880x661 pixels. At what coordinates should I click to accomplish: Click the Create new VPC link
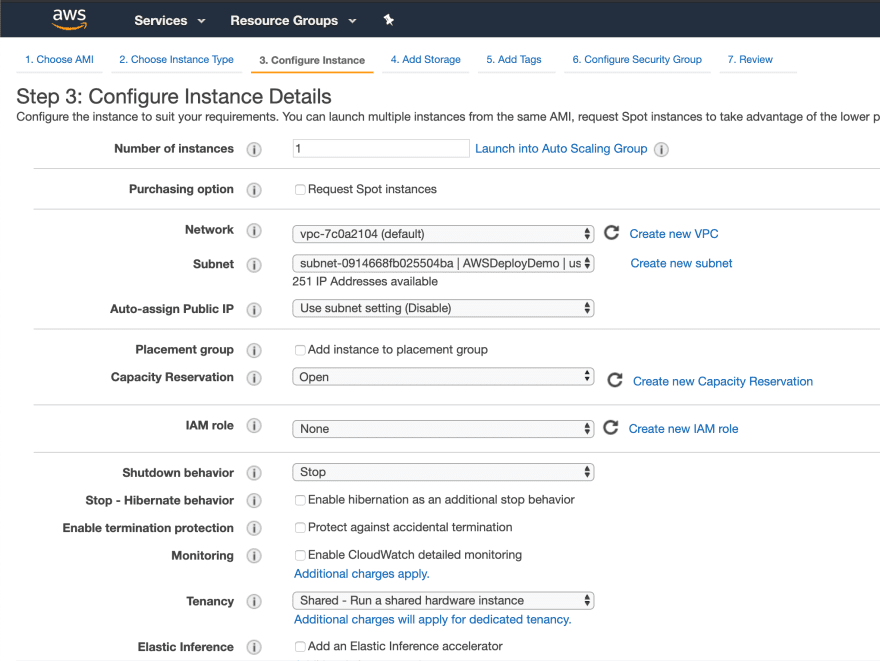(x=673, y=233)
